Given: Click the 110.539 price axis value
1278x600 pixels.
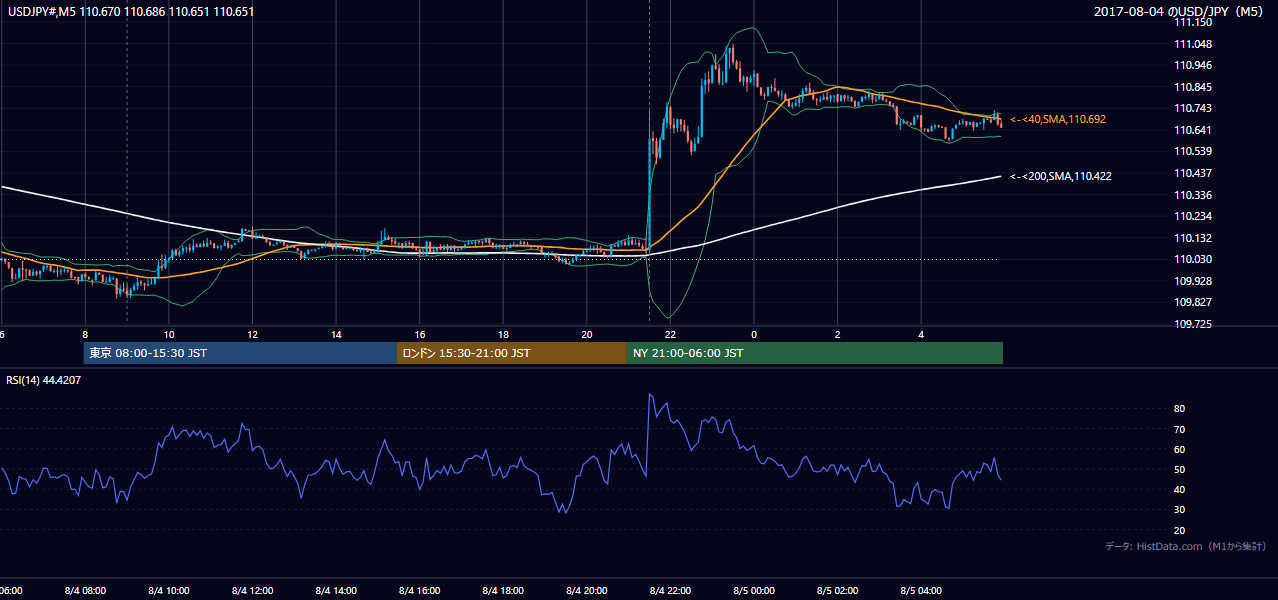Looking at the screenshot, I should pos(1193,152).
